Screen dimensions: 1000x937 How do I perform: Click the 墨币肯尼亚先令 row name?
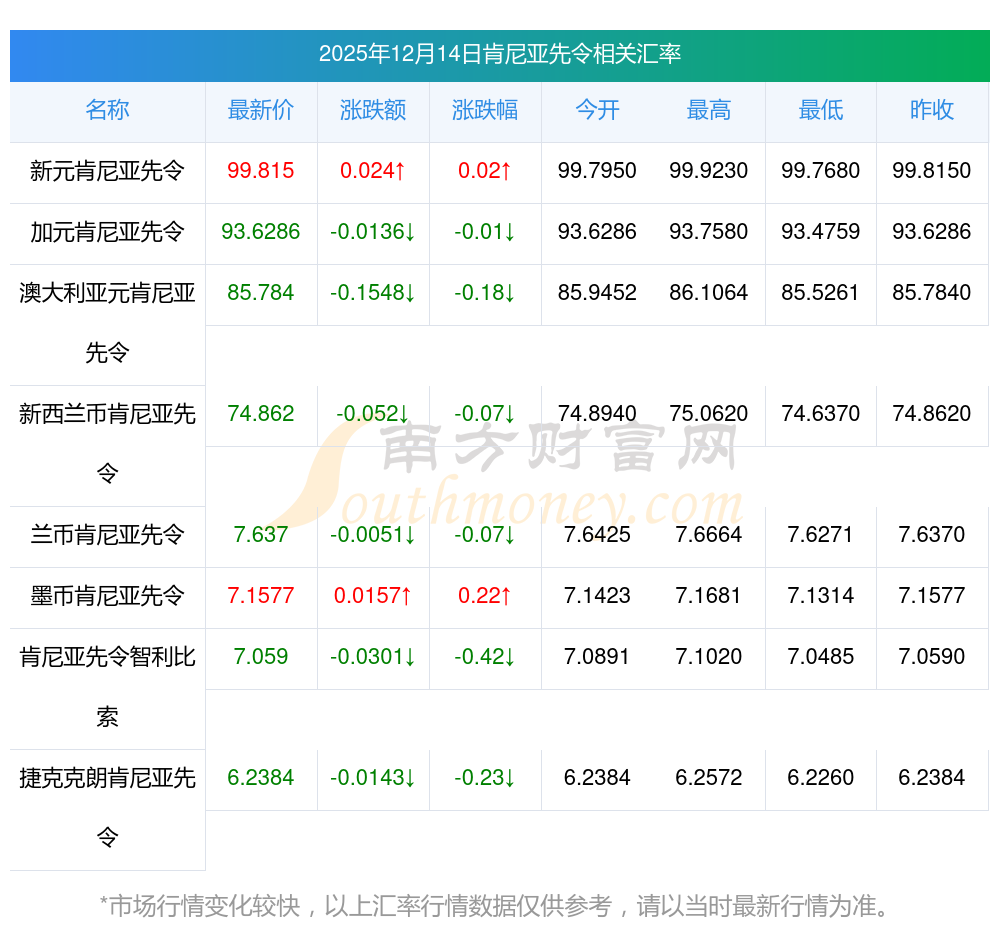(107, 596)
